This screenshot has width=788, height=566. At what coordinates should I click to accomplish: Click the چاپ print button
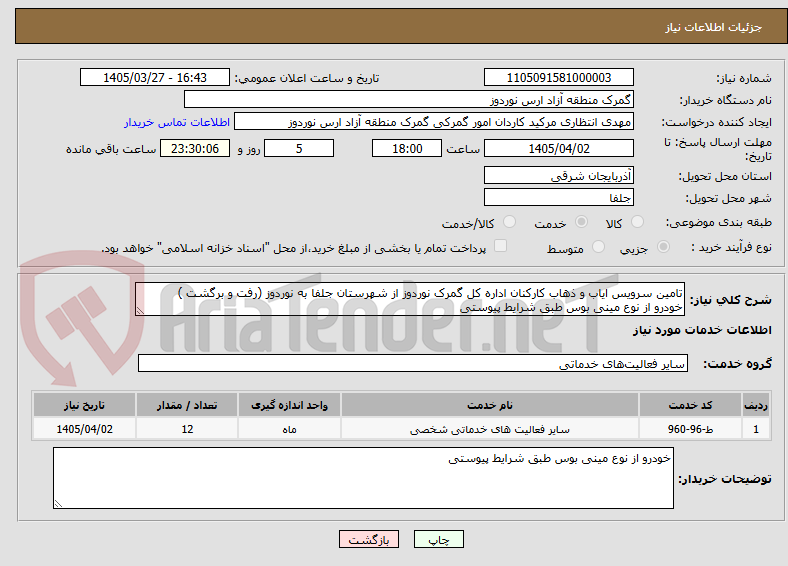point(439,539)
